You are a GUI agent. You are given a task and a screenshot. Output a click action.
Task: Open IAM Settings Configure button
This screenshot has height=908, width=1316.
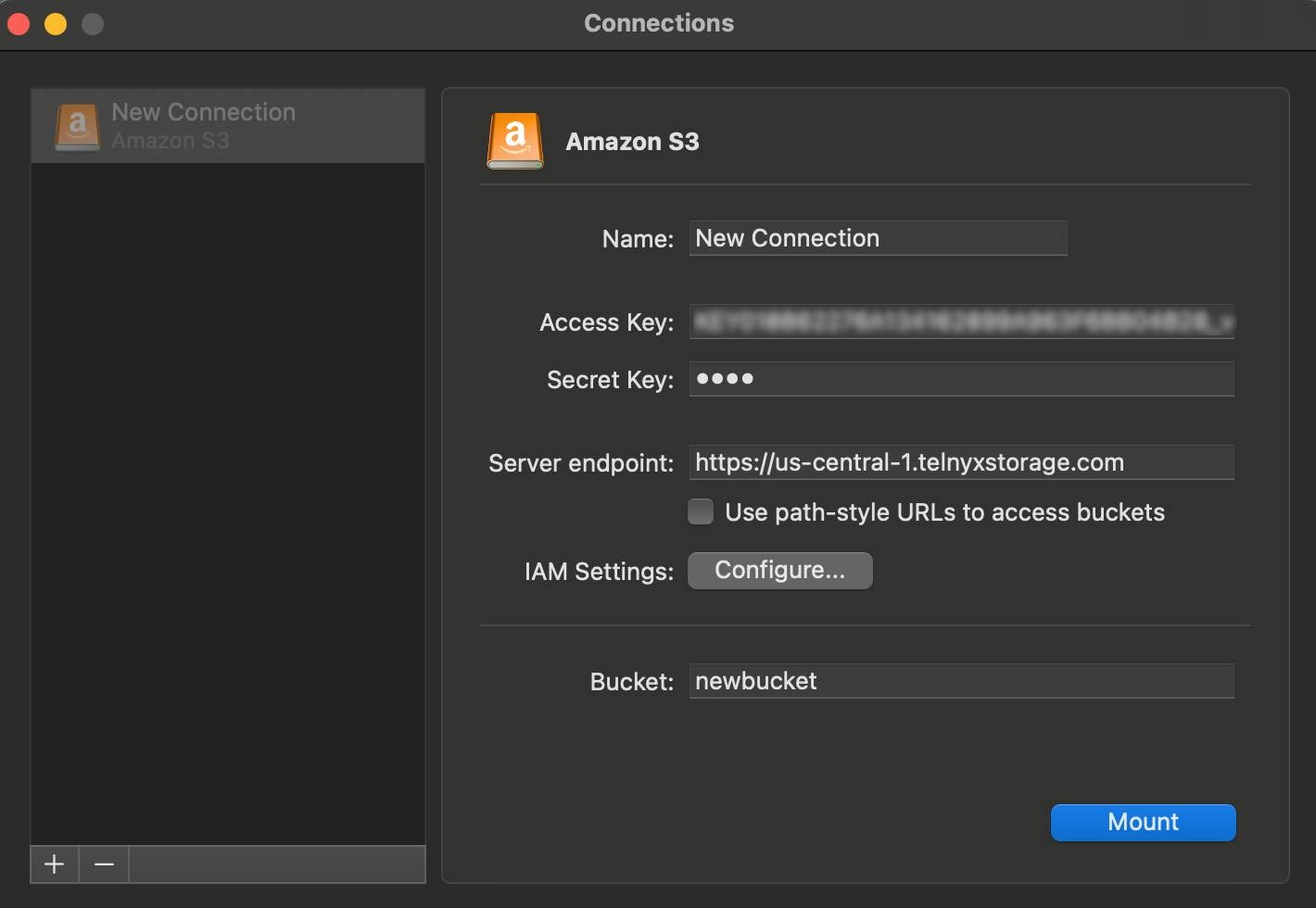pos(780,570)
